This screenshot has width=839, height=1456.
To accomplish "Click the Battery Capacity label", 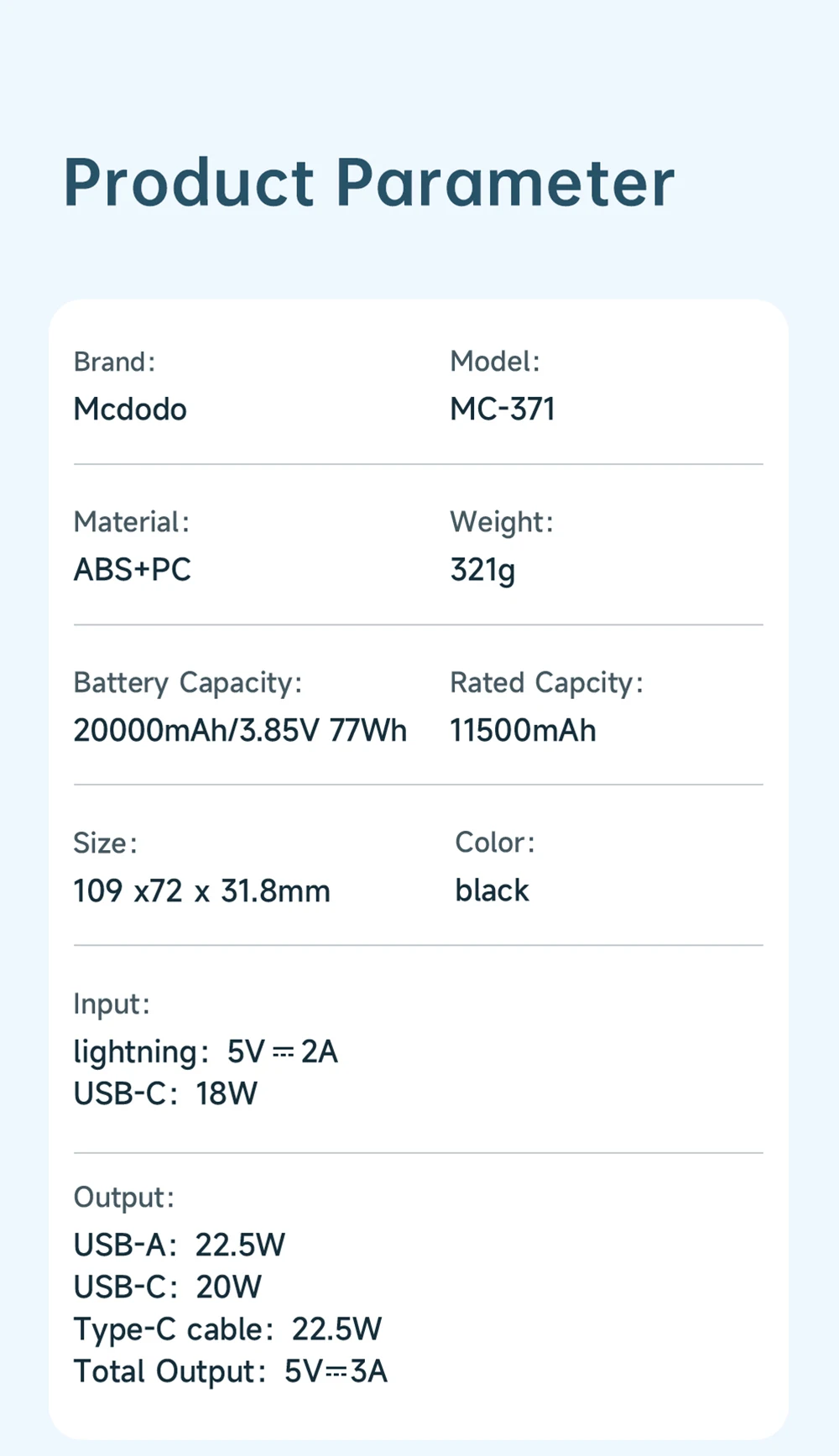I will tap(187, 683).
